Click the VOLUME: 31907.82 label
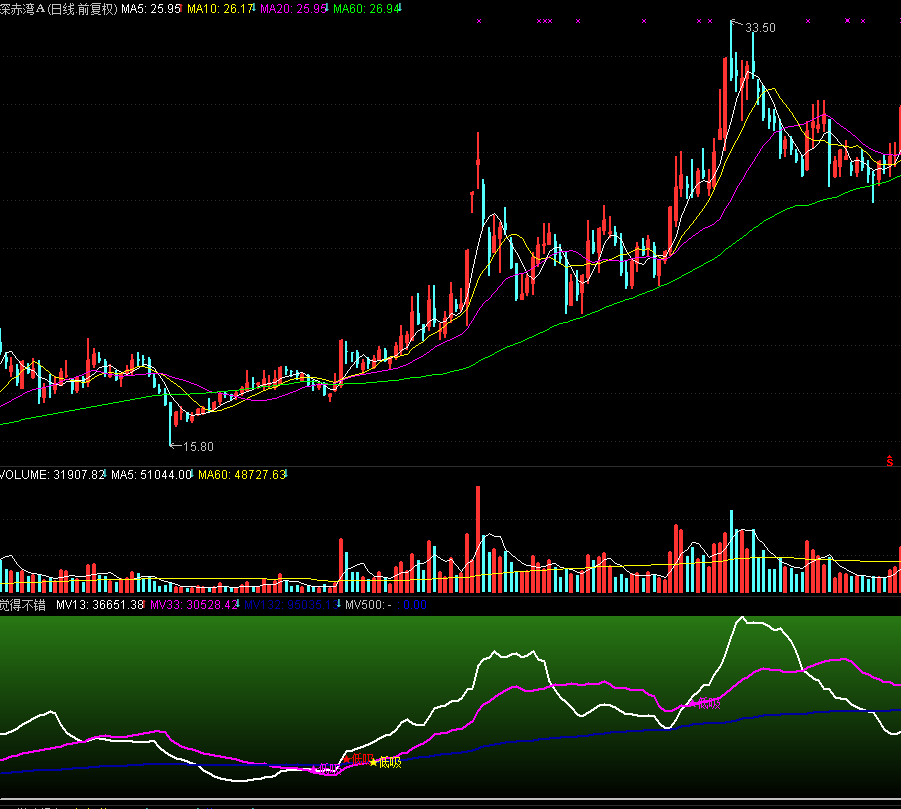The image size is (901, 809). pyautogui.click(x=52, y=475)
